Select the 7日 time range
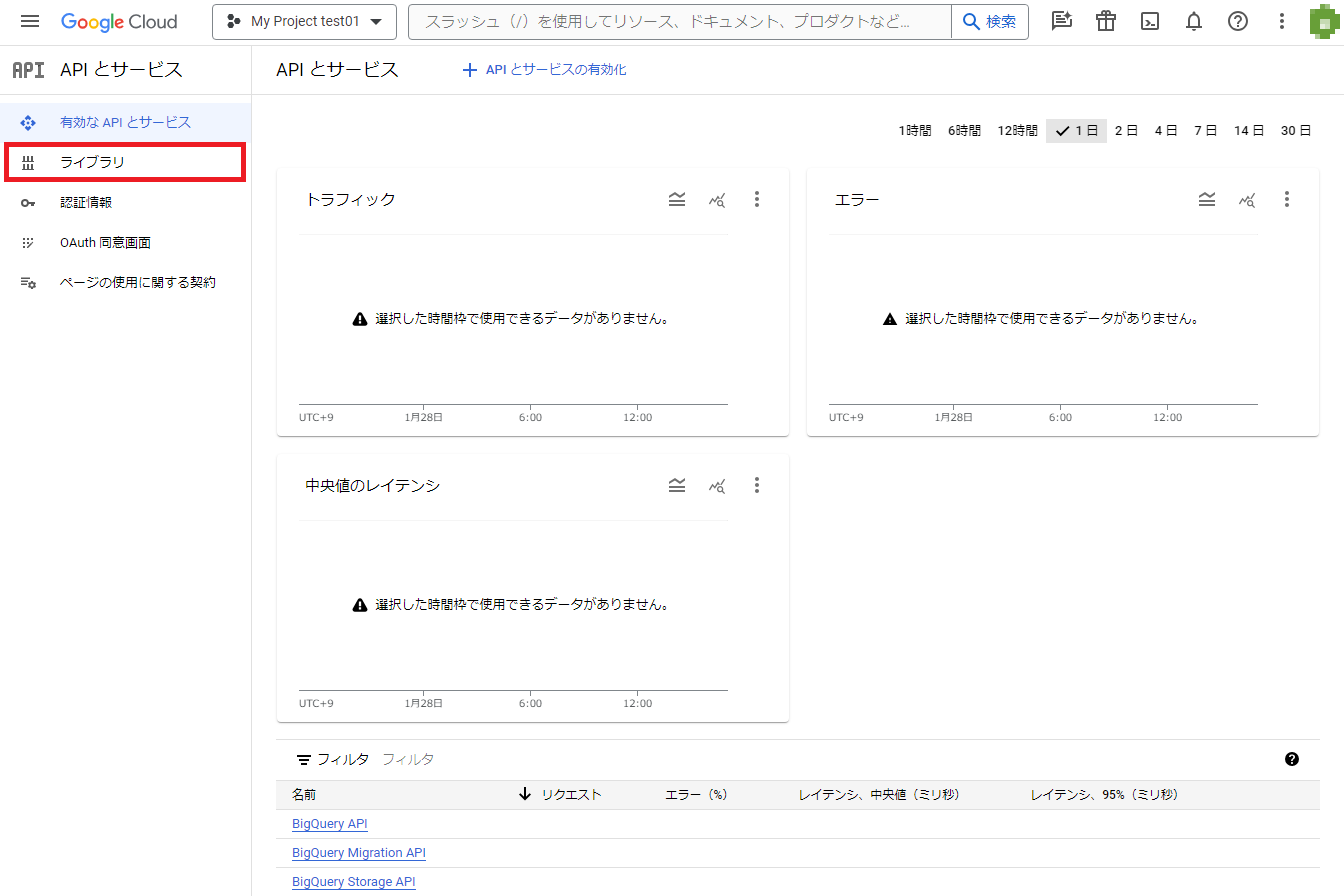 pos(1206,130)
